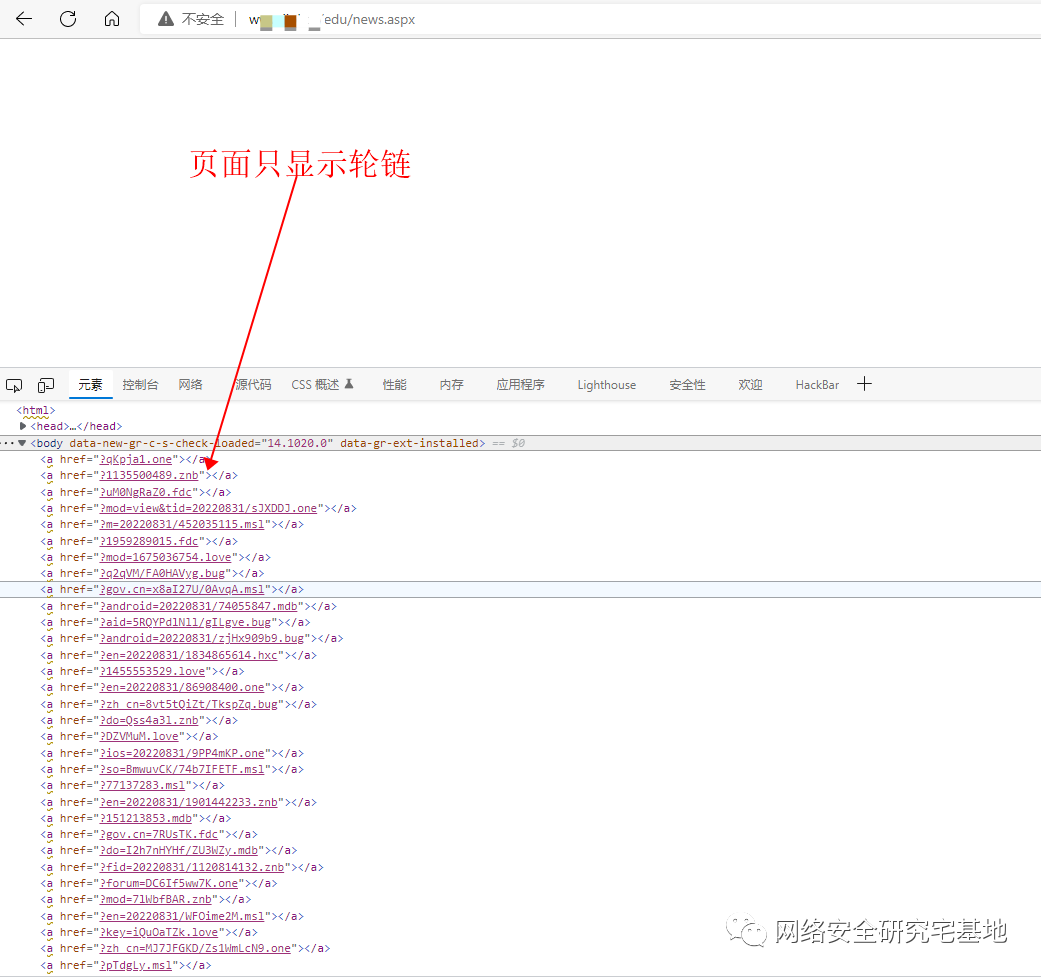Open the 网络 tab
This screenshot has width=1041, height=977.
[190, 385]
